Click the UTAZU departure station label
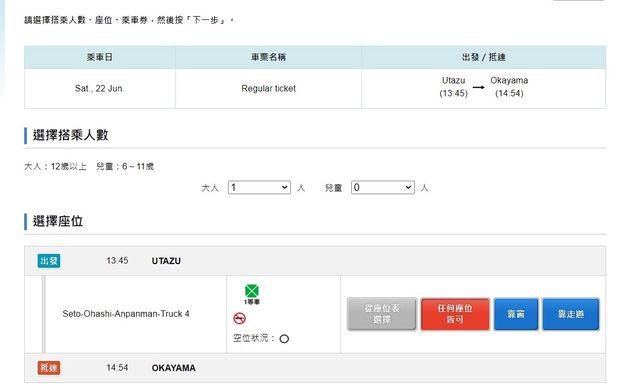Screen dimensions: 640x391 (166, 261)
